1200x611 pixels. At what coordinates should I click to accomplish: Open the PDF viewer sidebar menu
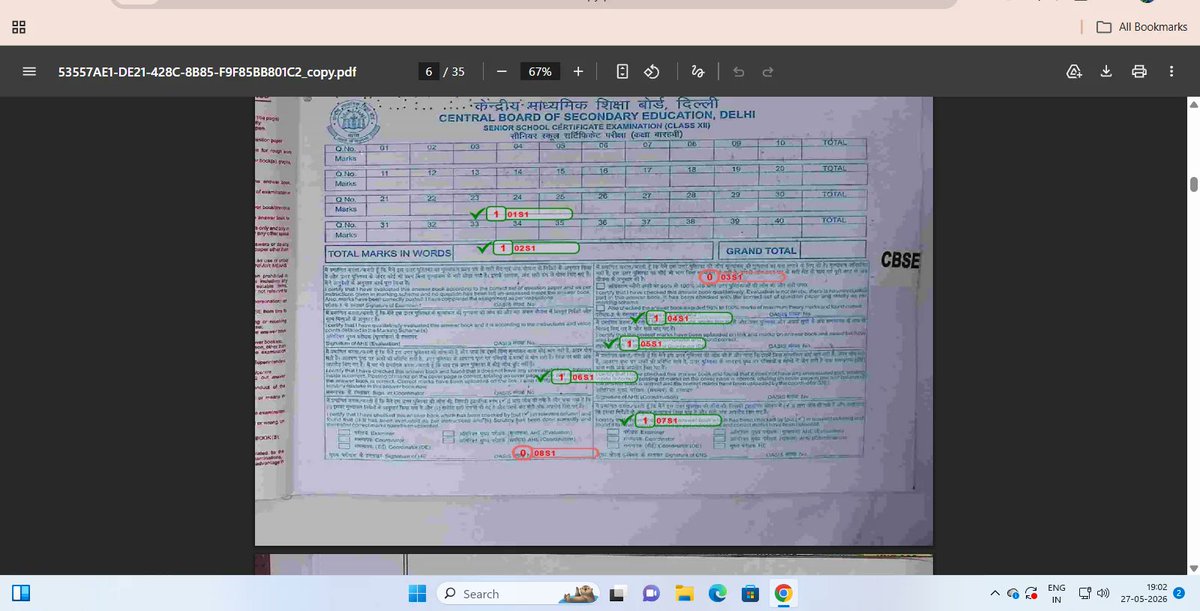tap(29, 72)
